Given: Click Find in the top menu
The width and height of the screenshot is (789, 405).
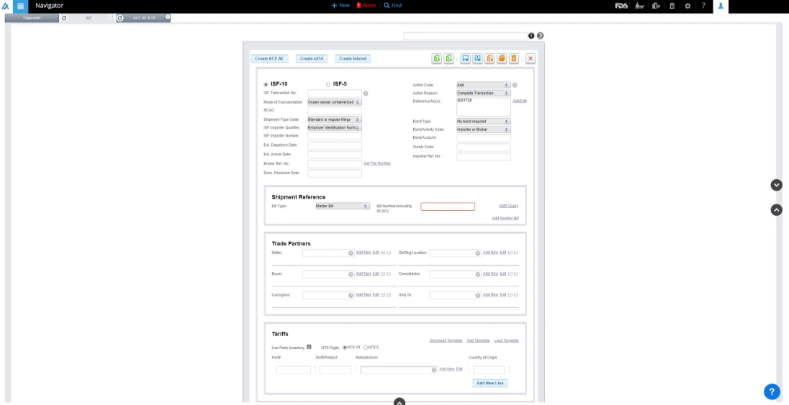Looking at the screenshot, I should [393, 6].
